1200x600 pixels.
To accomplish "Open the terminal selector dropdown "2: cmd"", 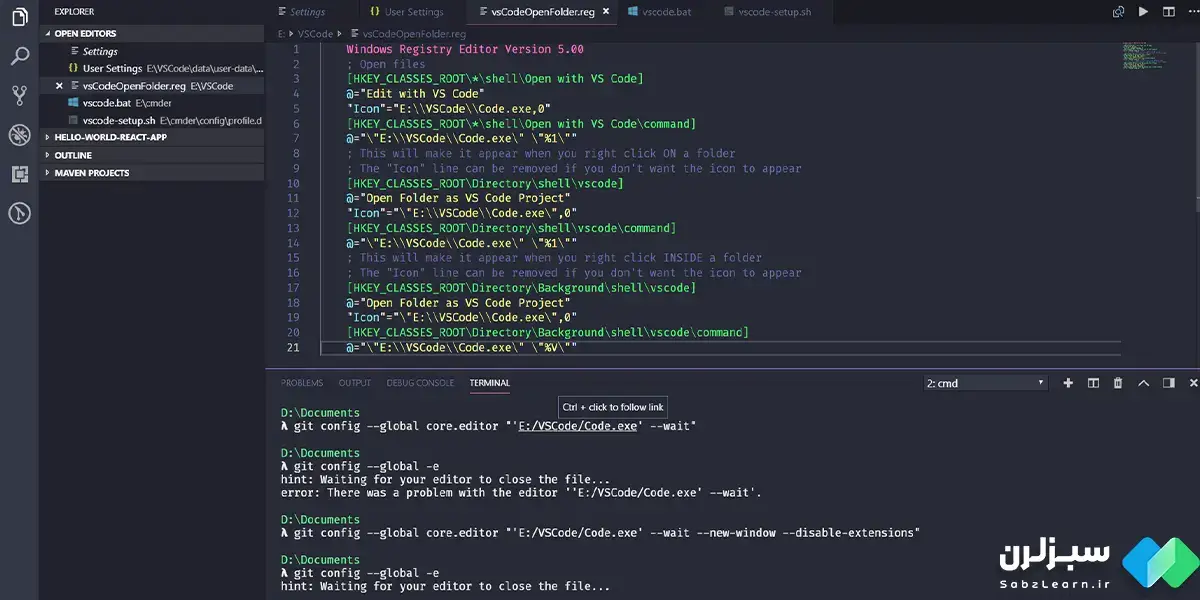I will (985, 383).
